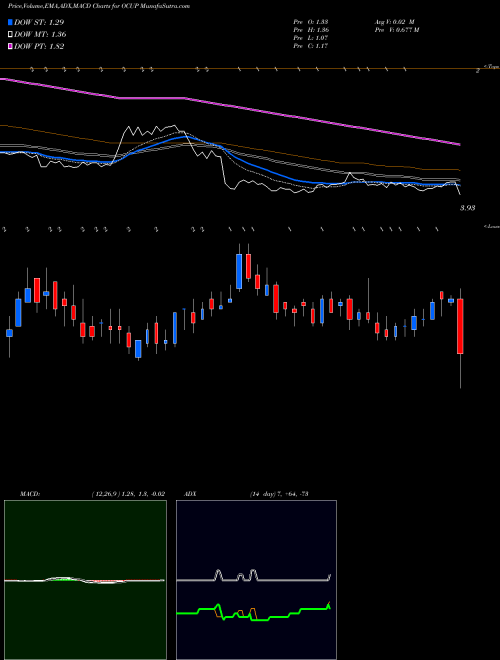Click the 'Pre V: 0.677 M' volume text
This screenshot has height=660, width=500.
pyautogui.click(x=396, y=30)
